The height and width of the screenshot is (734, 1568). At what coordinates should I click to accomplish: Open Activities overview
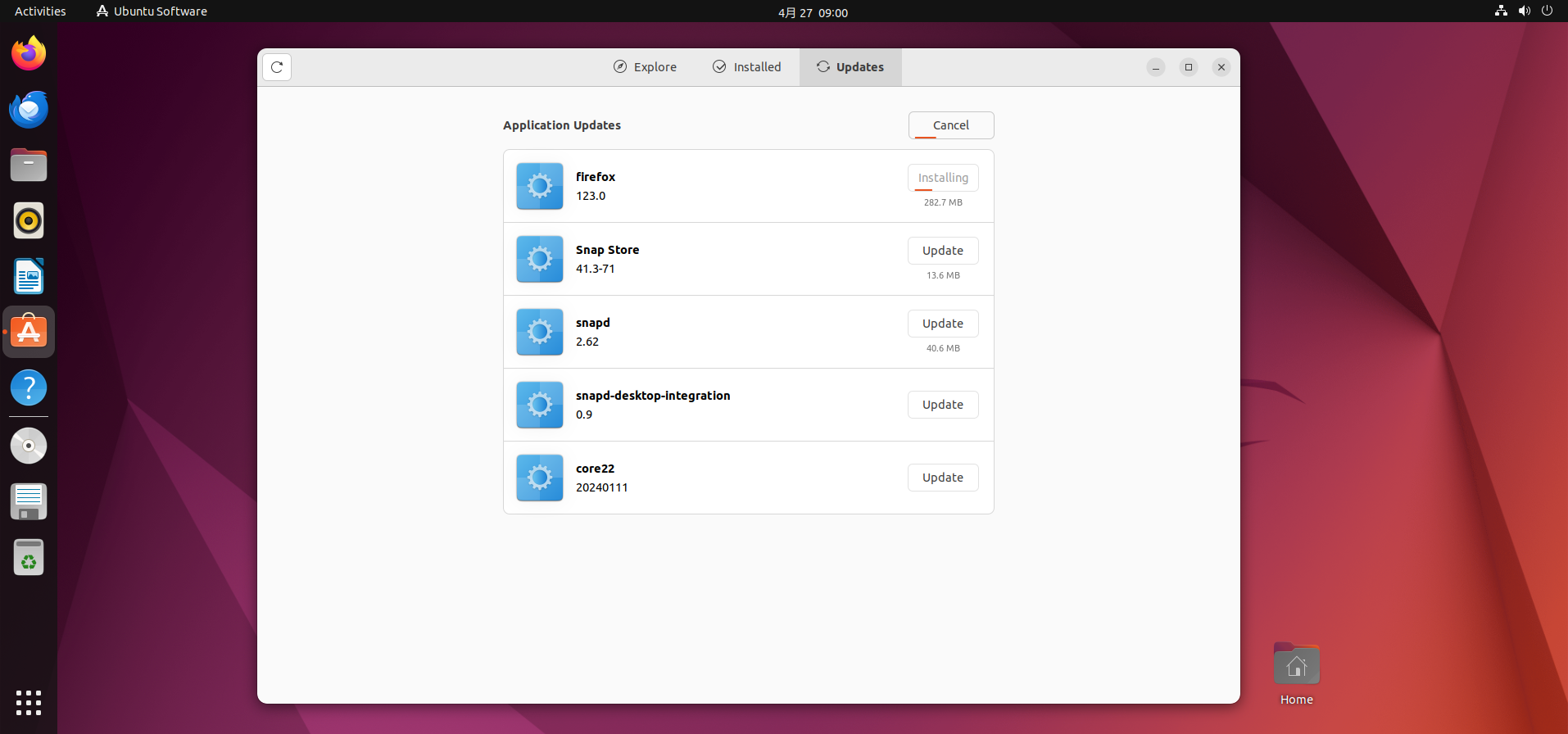pyautogui.click(x=40, y=11)
